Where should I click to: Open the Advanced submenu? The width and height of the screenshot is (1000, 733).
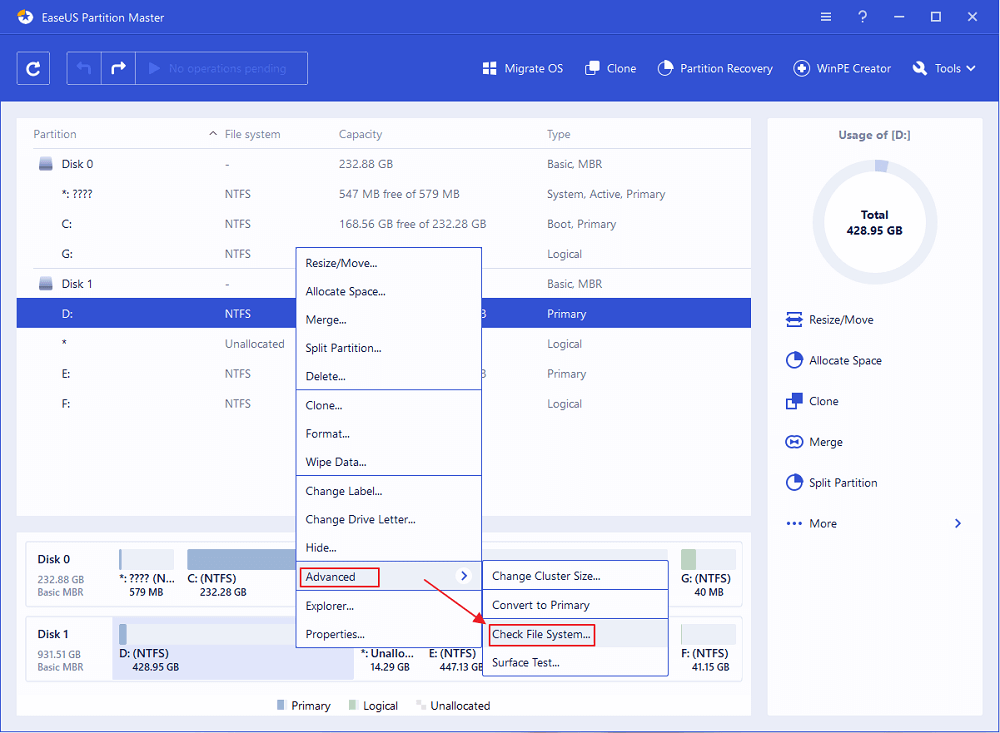(x=339, y=576)
